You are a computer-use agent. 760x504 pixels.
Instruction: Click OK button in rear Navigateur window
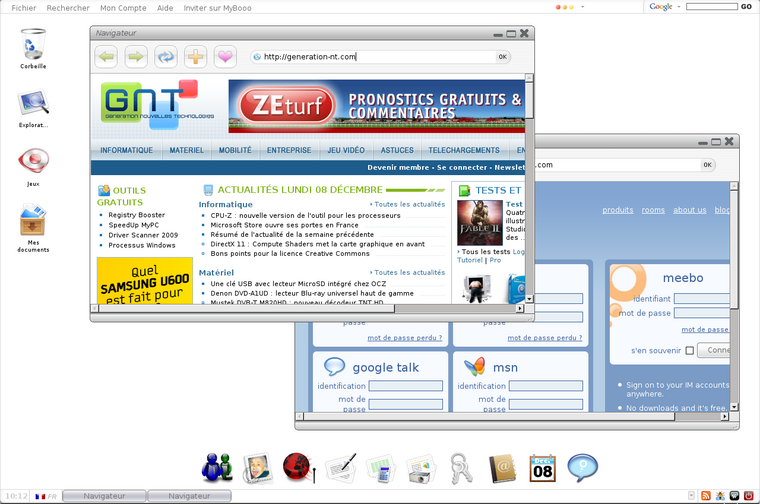click(708, 165)
